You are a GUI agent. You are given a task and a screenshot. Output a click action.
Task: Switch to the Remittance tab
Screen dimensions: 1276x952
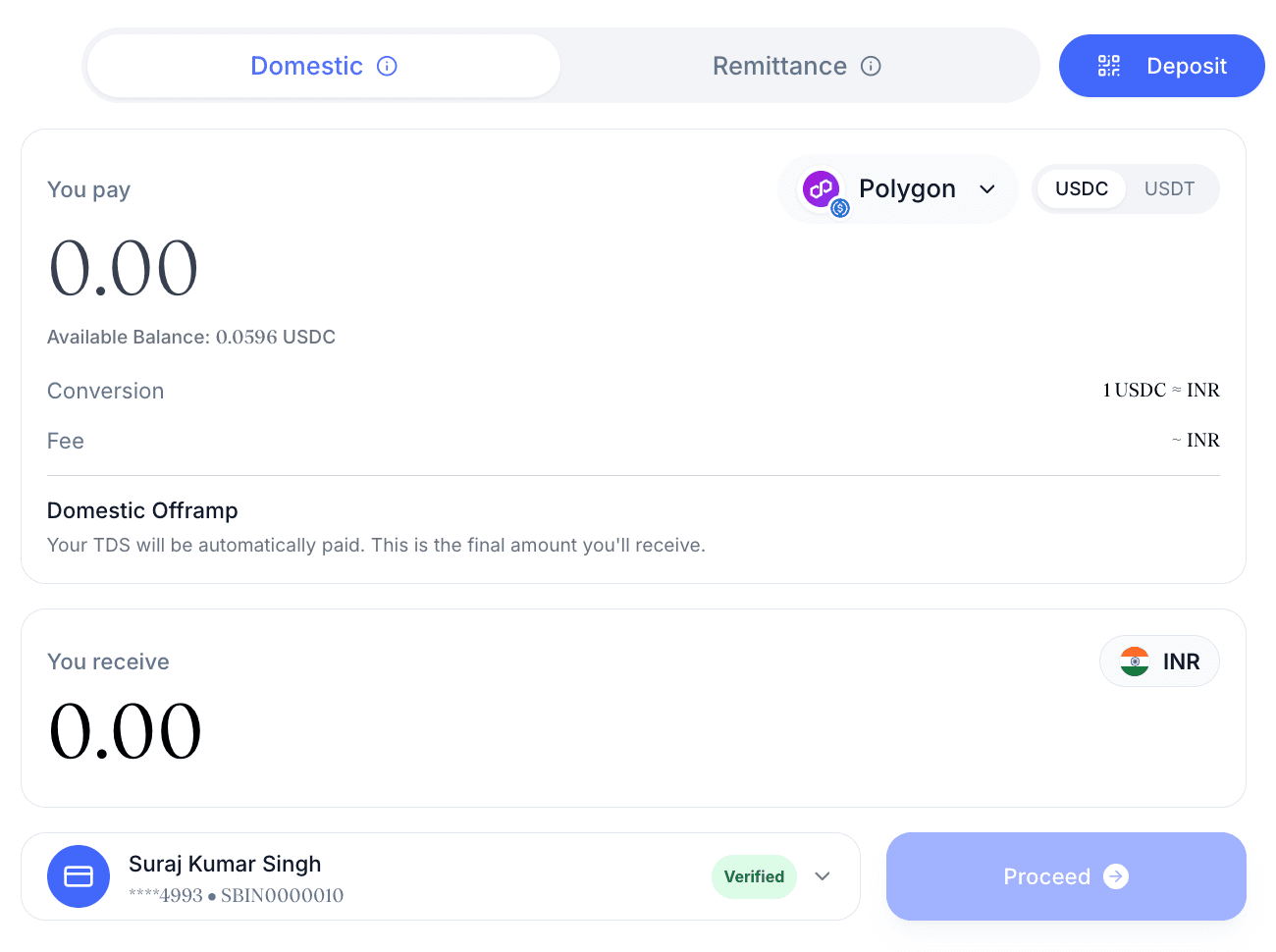click(x=779, y=66)
